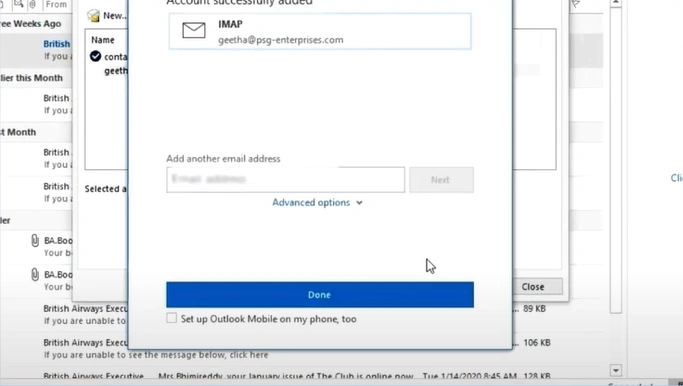Close the Account Settings dialog behind
Image resolution: width=683 pixels, height=386 pixels.
pyautogui.click(x=537, y=287)
